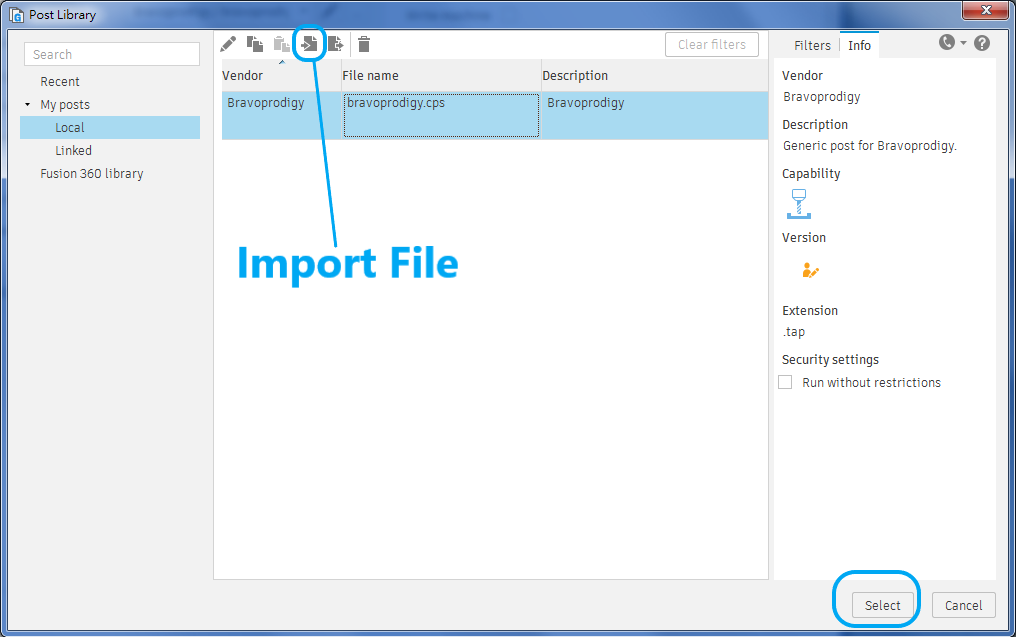
Task: Click the milling capability icon
Action: click(x=799, y=204)
